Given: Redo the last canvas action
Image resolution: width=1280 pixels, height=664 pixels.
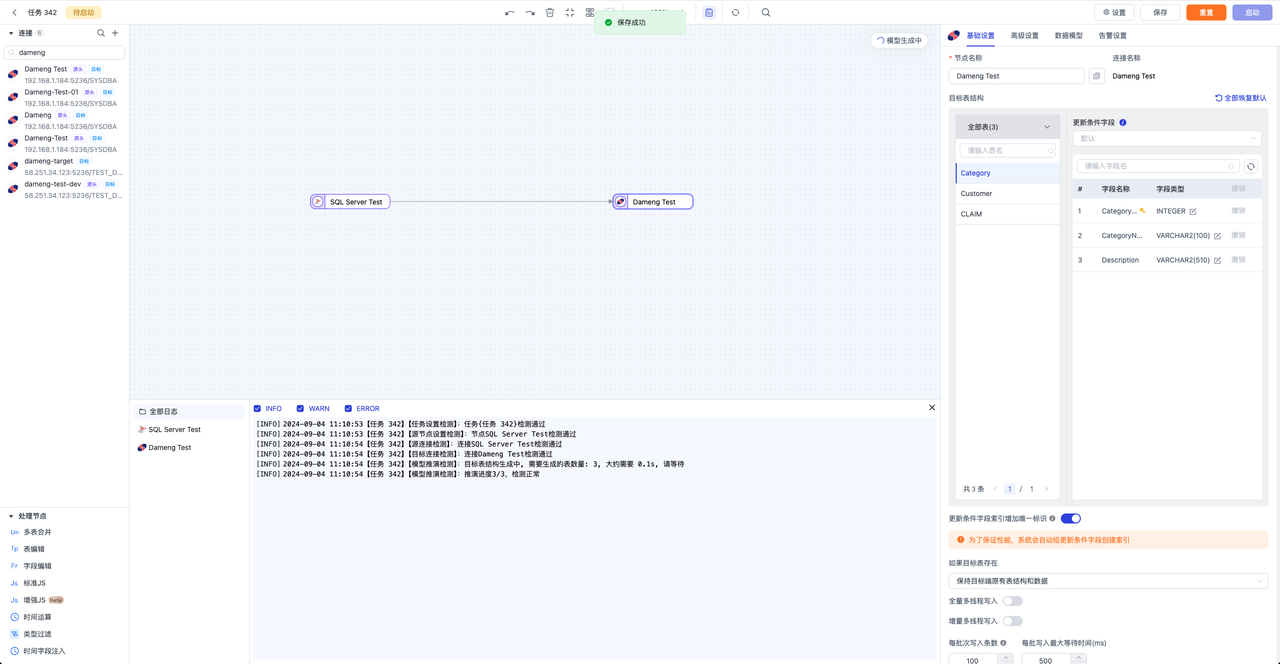Looking at the screenshot, I should click(530, 13).
